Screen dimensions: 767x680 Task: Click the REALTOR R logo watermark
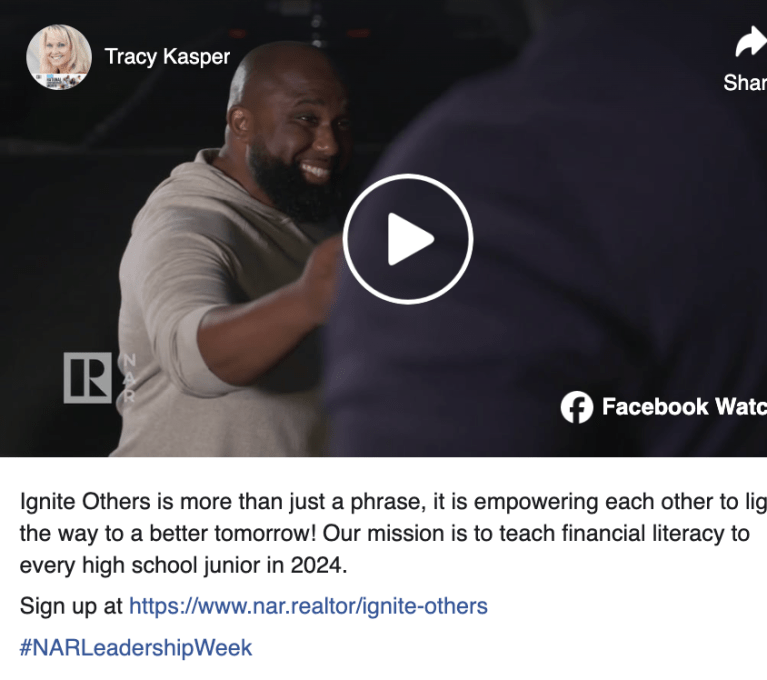(88, 378)
